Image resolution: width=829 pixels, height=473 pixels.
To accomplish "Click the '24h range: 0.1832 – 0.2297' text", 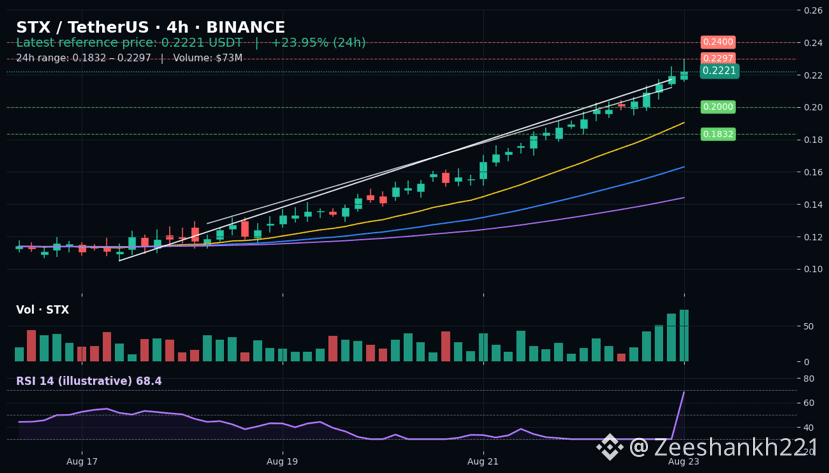I will pyautogui.click(x=84, y=58).
